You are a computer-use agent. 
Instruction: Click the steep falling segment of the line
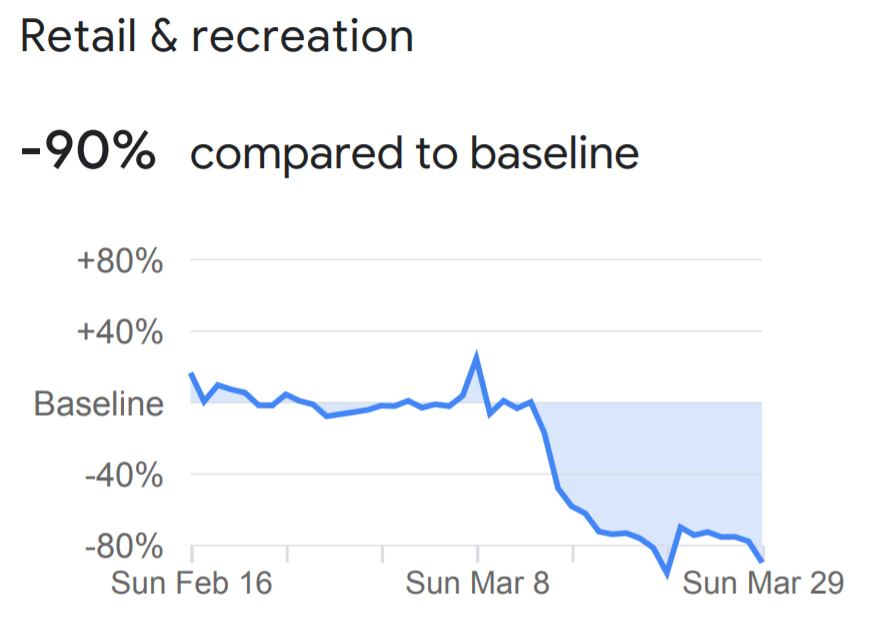pyautogui.click(x=551, y=460)
